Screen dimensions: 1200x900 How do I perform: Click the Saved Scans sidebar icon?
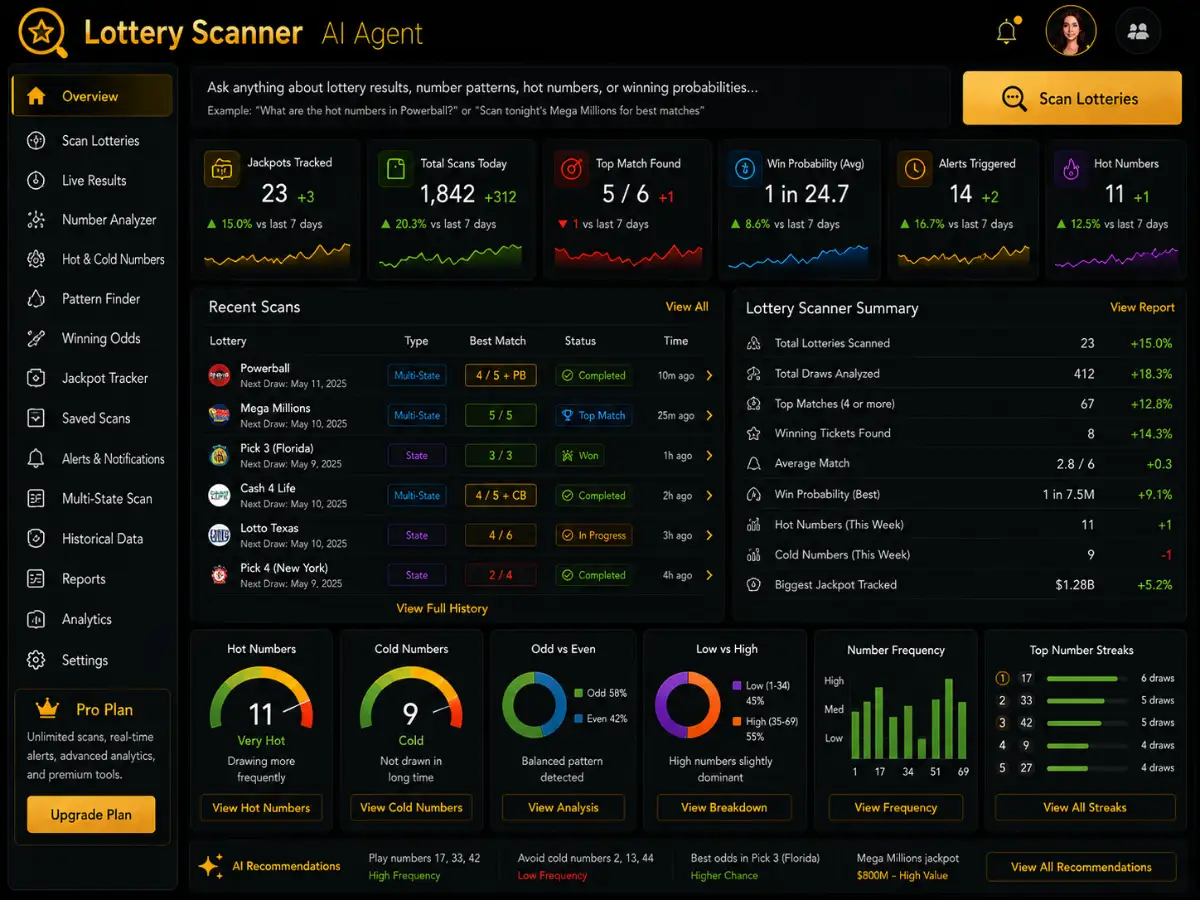[36, 418]
